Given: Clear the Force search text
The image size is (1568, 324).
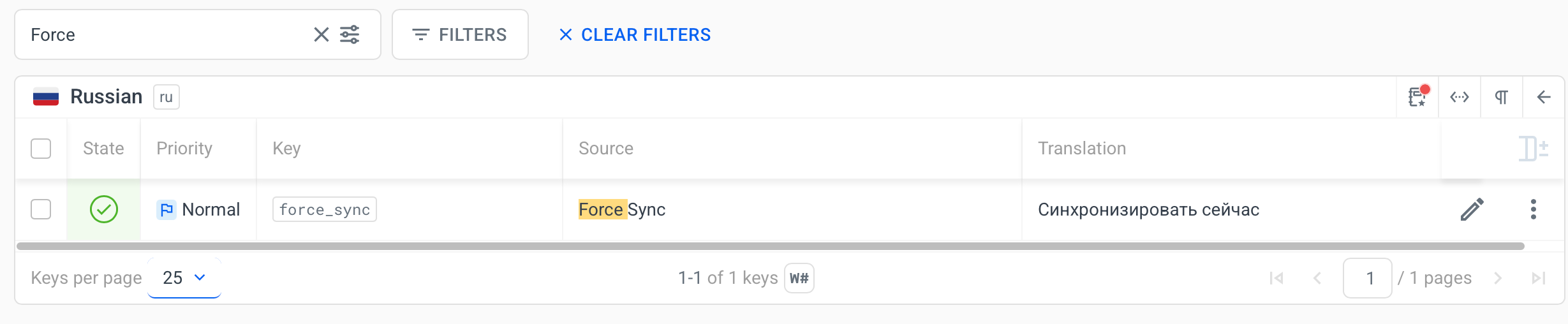Looking at the screenshot, I should point(322,34).
